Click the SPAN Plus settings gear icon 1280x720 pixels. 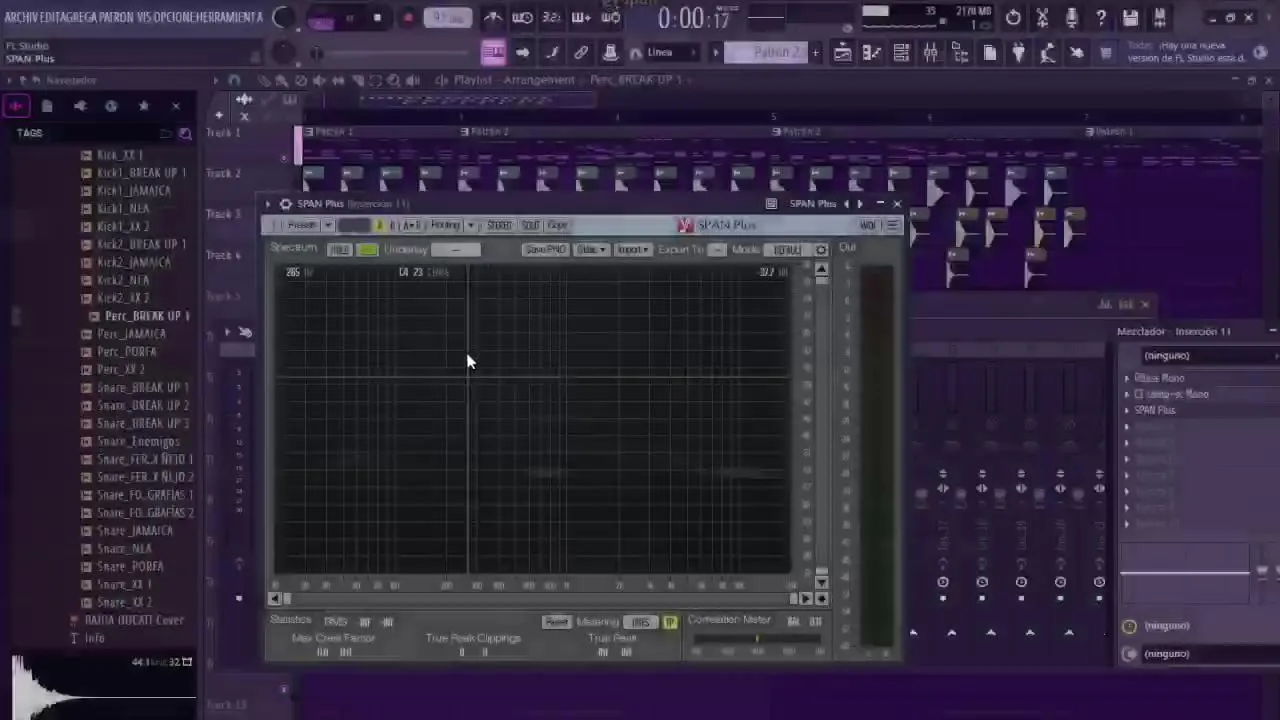(285, 204)
